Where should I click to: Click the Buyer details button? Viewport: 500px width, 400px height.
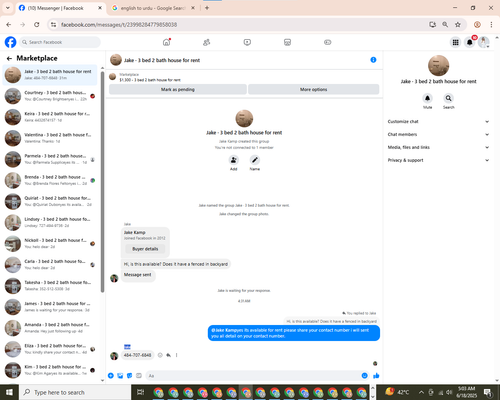tap(145, 249)
